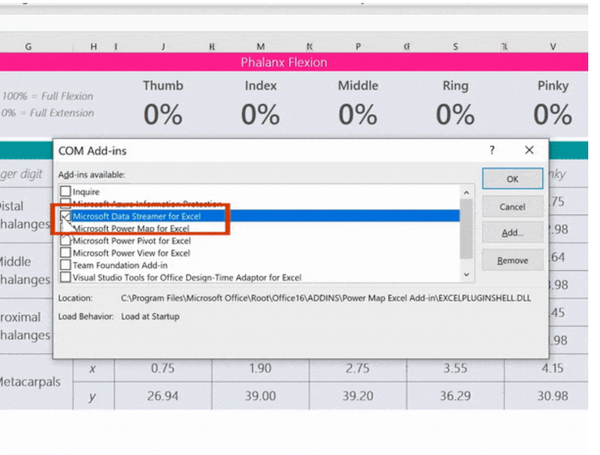Screen dimensions: 600x455
Task: Click the Remove button
Action: 512,260
